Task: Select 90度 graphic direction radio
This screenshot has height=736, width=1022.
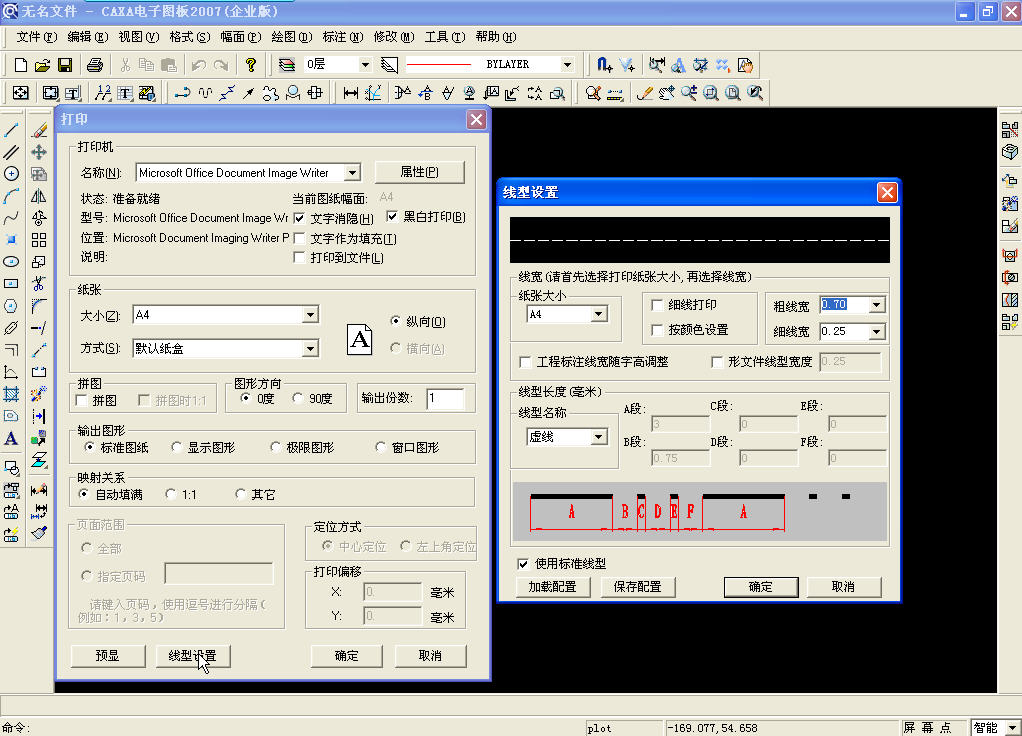Action: point(298,398)
